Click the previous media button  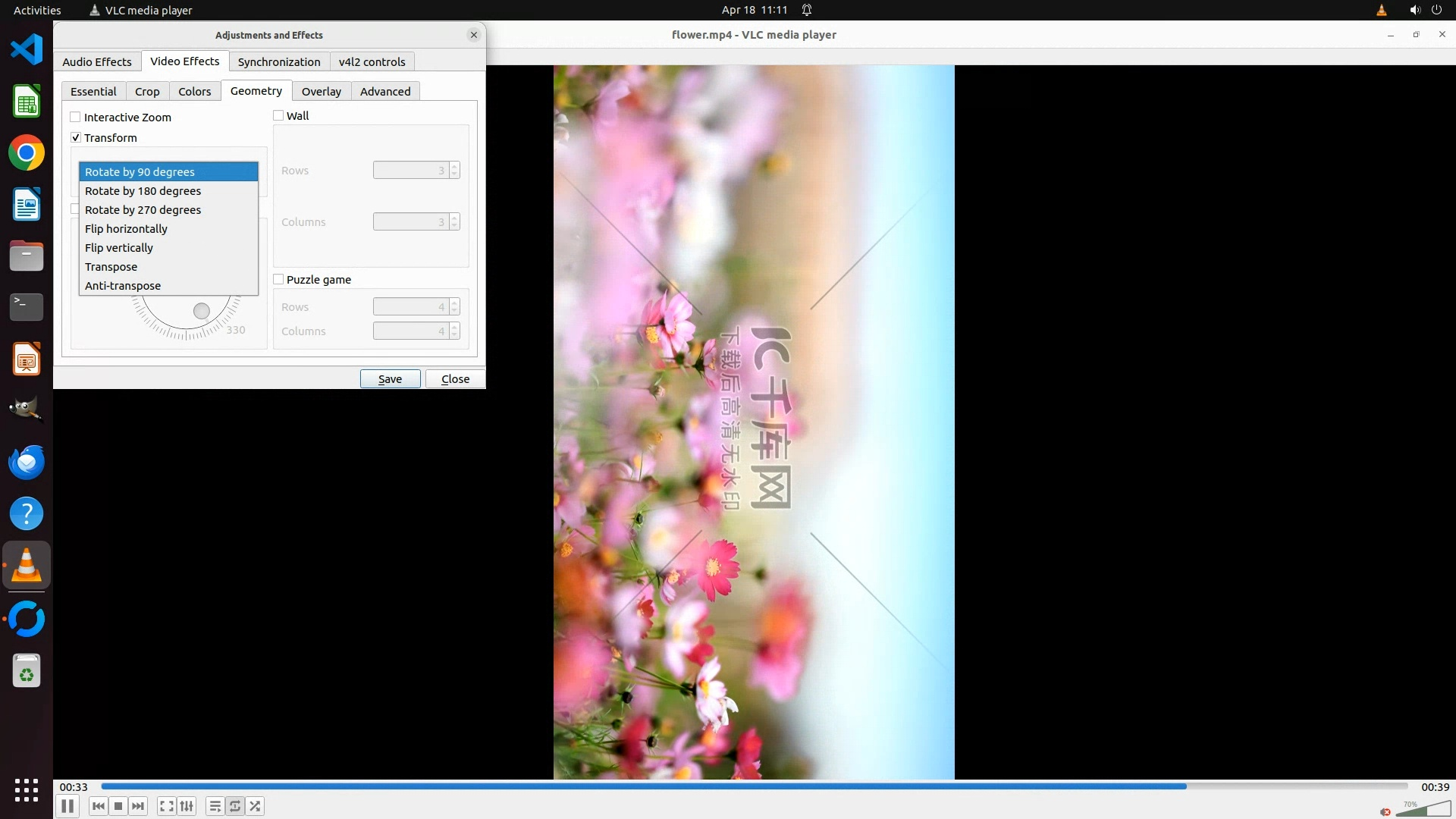tap(99, 806)
